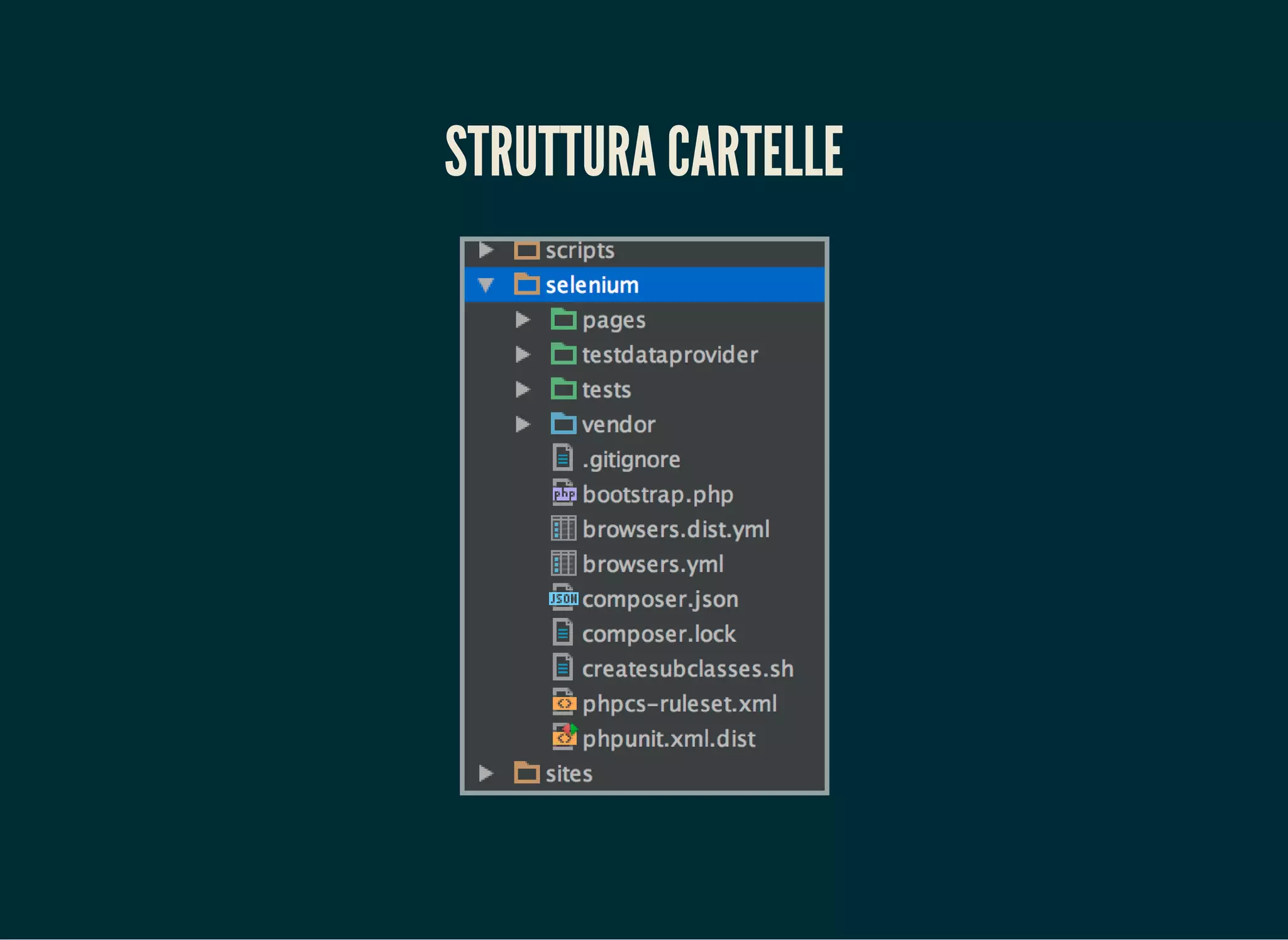Expand the sites folder arrow
Screen dimensions: 1288x940
click(486, 773)
